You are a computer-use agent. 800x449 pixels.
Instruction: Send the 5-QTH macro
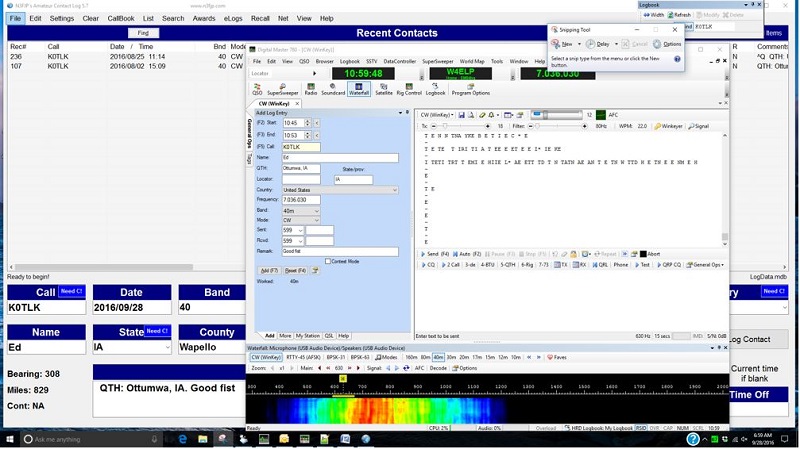pyautogui.click(x=508, y=265)
